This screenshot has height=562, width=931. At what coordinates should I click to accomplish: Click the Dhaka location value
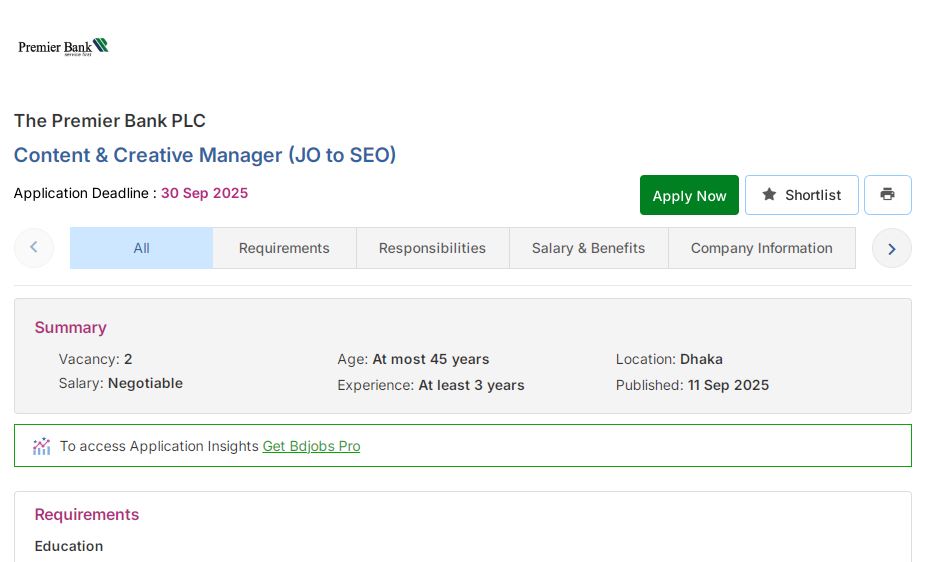tap(701, 359)
